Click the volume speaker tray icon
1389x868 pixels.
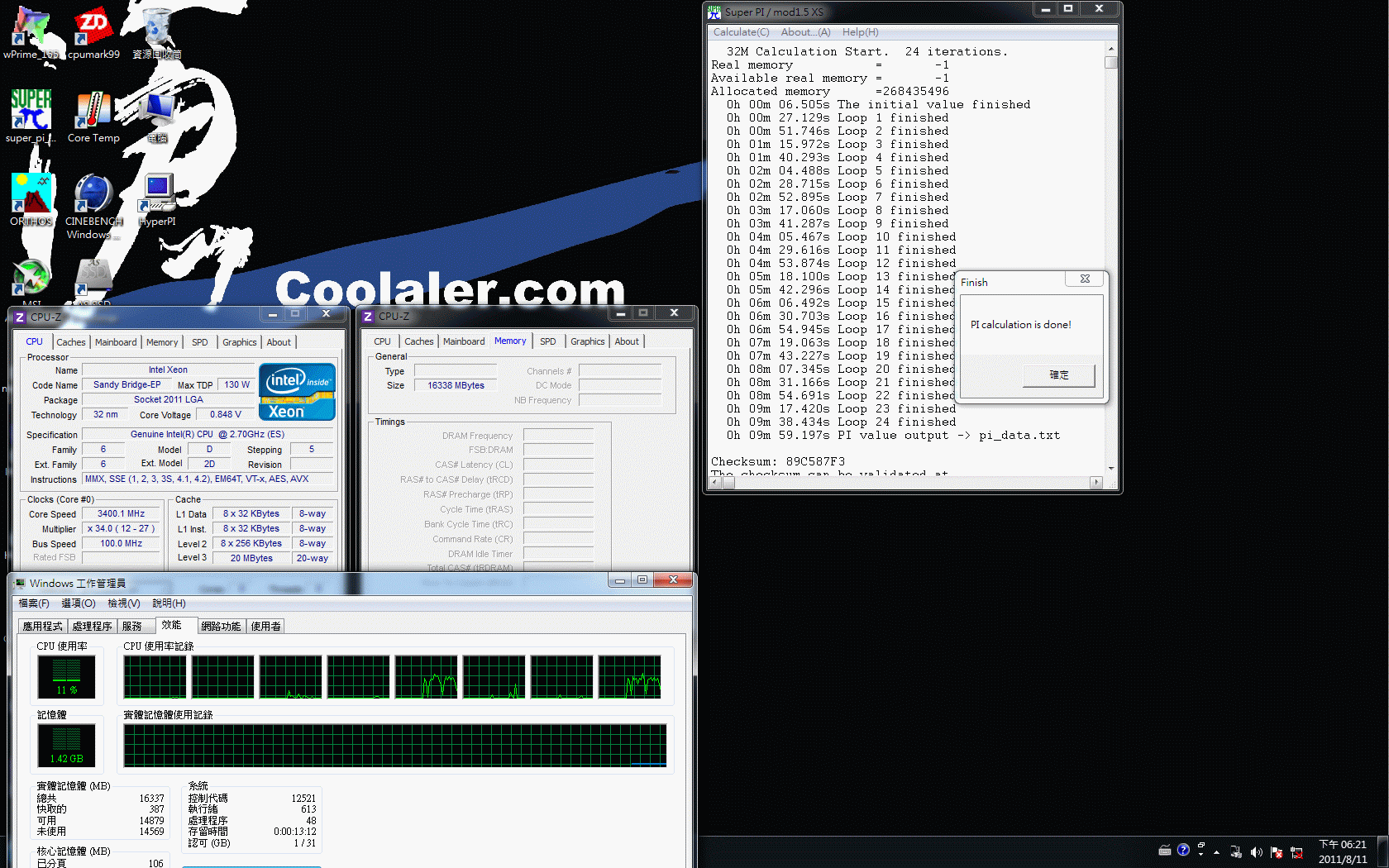pyautogui.click(x=1256, y=851)
